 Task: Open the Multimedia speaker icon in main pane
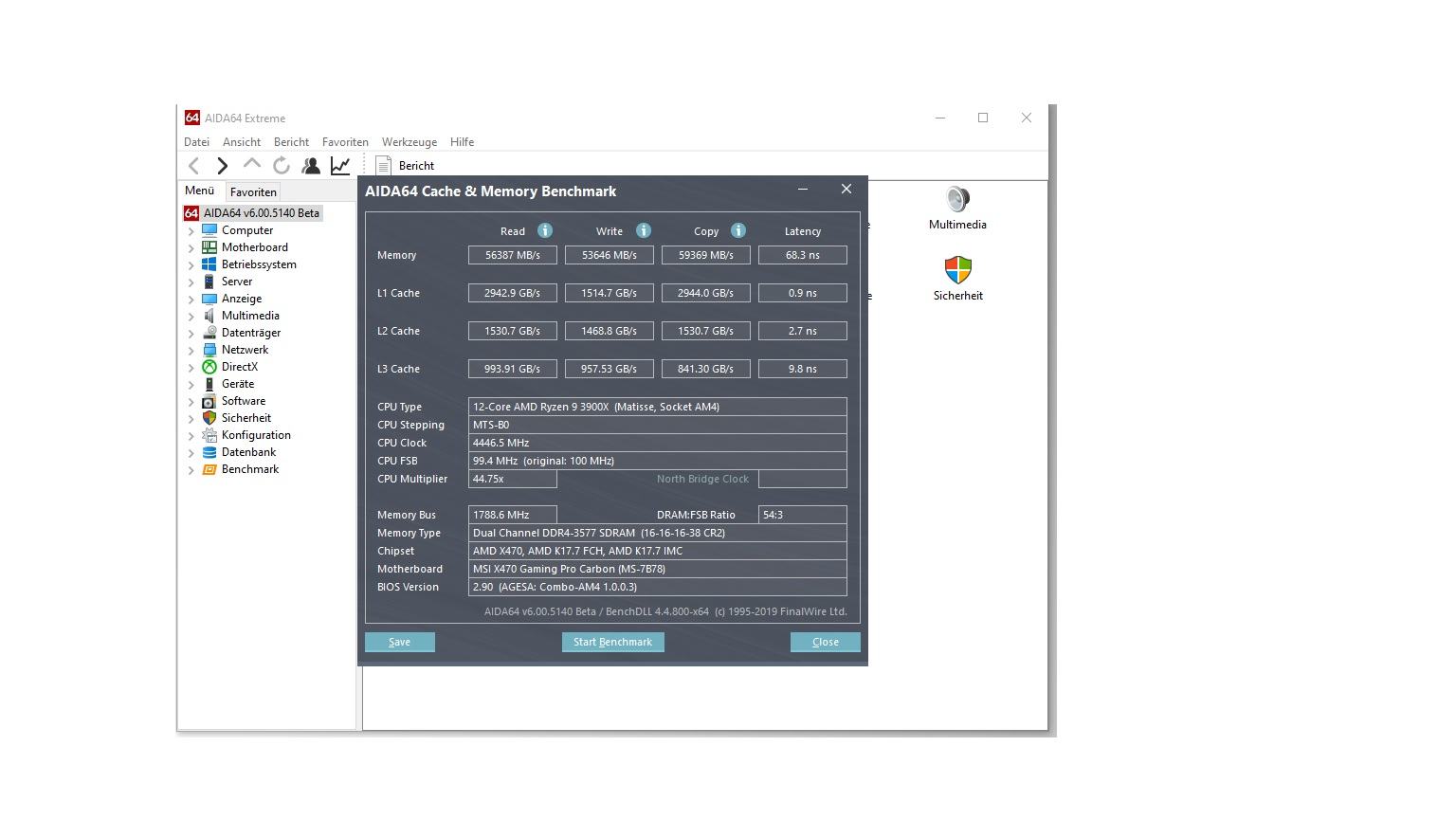tap(957, 209)
